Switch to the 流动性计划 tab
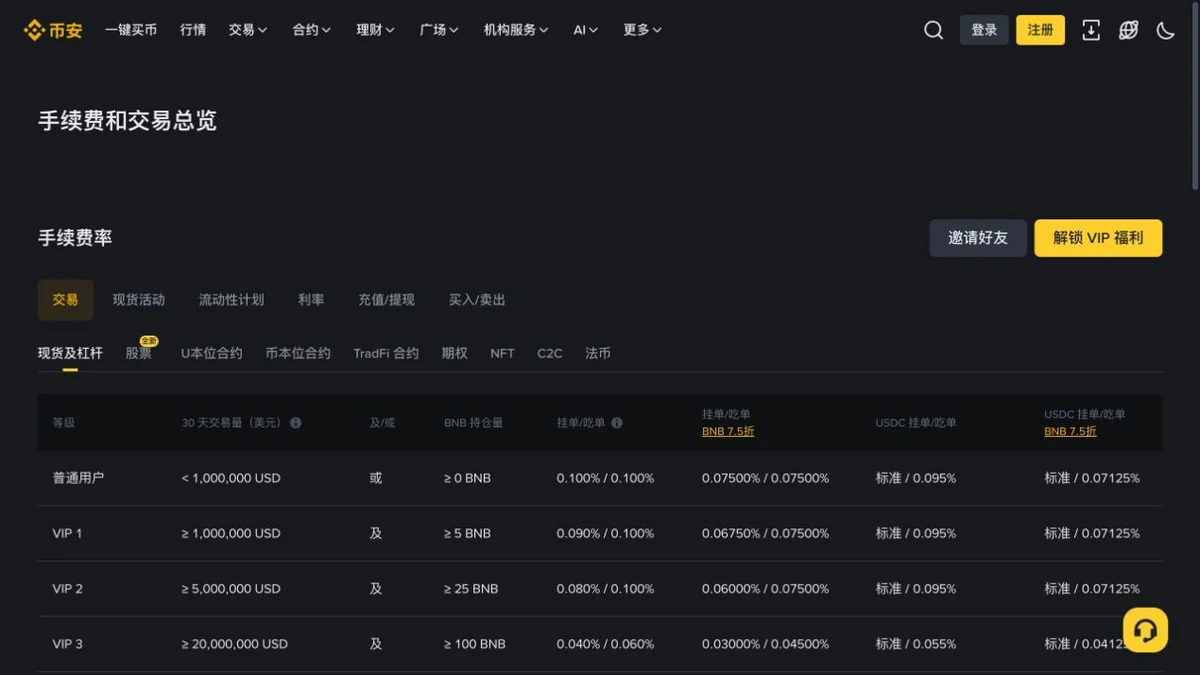 [x=231, y=300]
